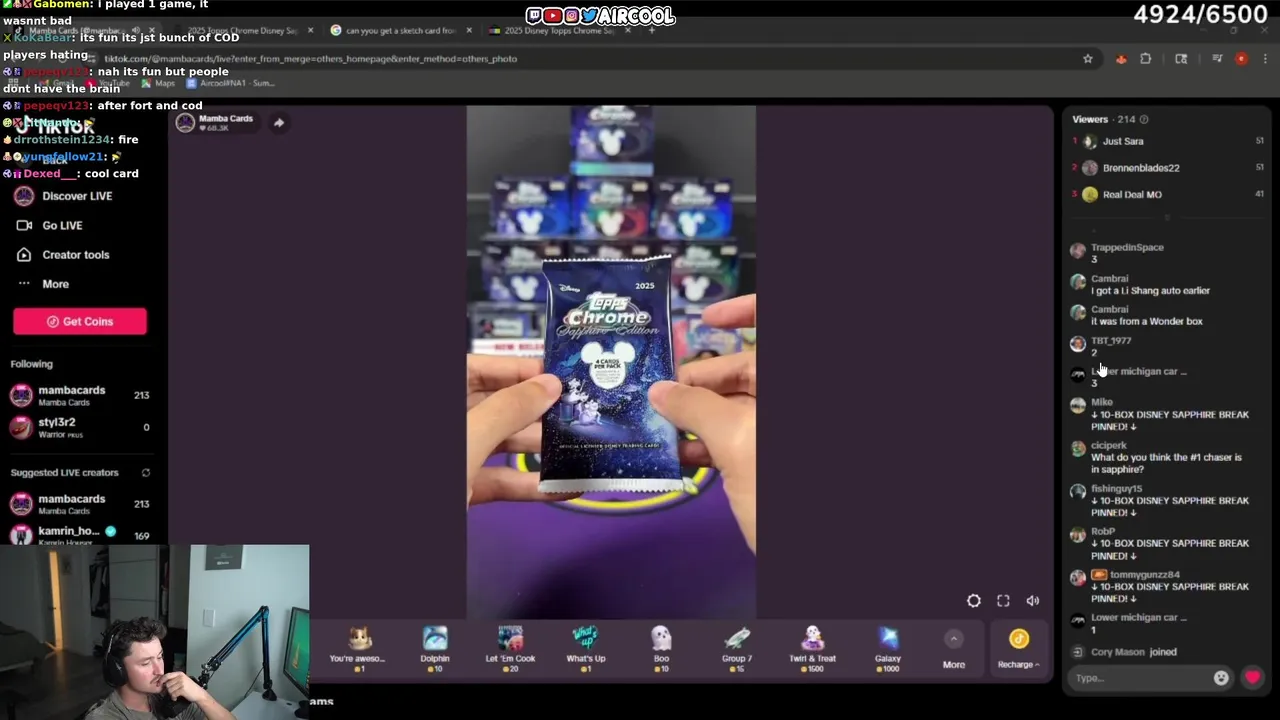The height and width of the screenshot is (720, 1280).
Task: Click the chat Type... input field
Action: [x=1140, y=678]
